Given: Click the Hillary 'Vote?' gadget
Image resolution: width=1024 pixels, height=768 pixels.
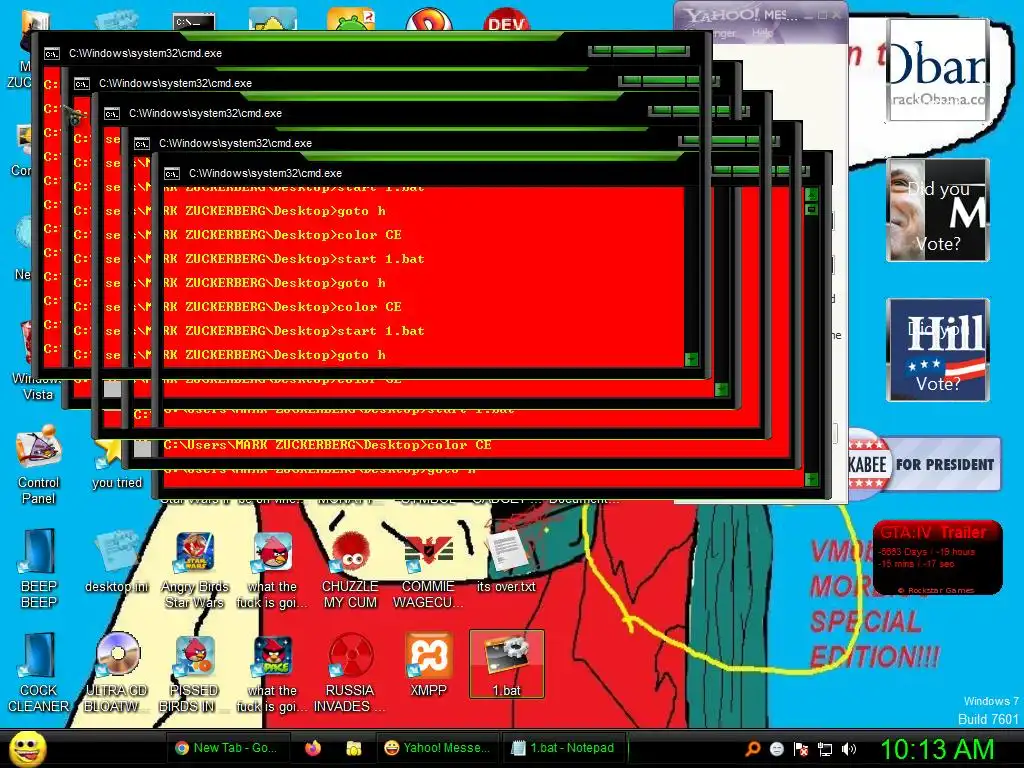Looking at the screenshot, I should point(938,349).
